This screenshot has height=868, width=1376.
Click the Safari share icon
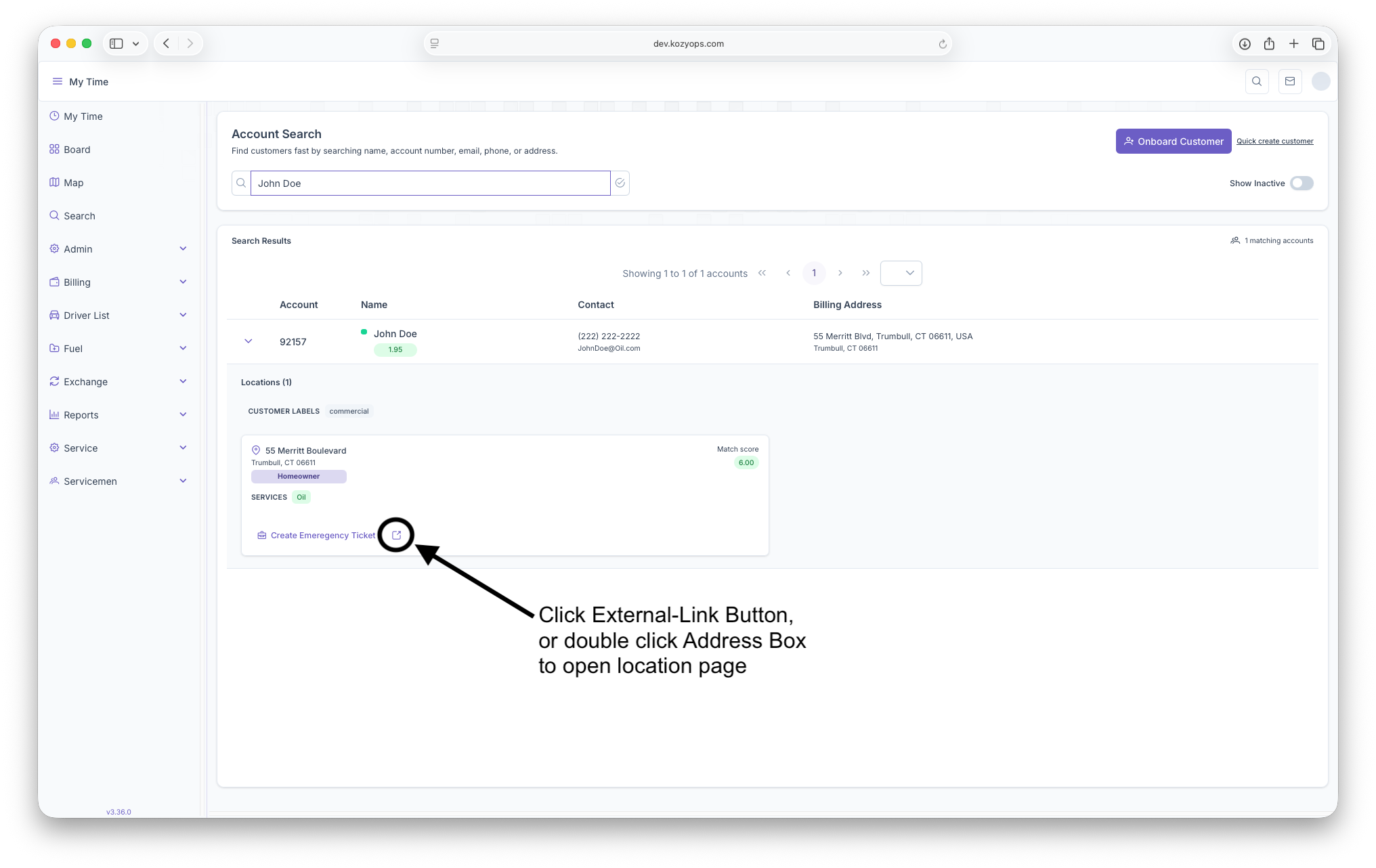point(1269,43)
